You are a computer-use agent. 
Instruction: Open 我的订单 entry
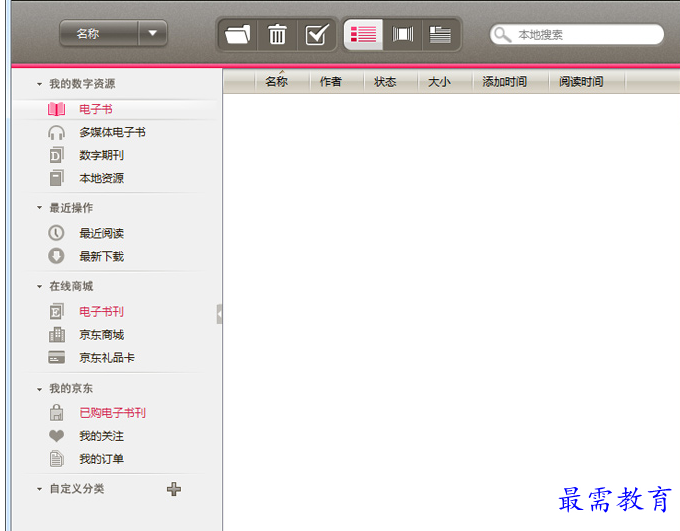point(101,459)
